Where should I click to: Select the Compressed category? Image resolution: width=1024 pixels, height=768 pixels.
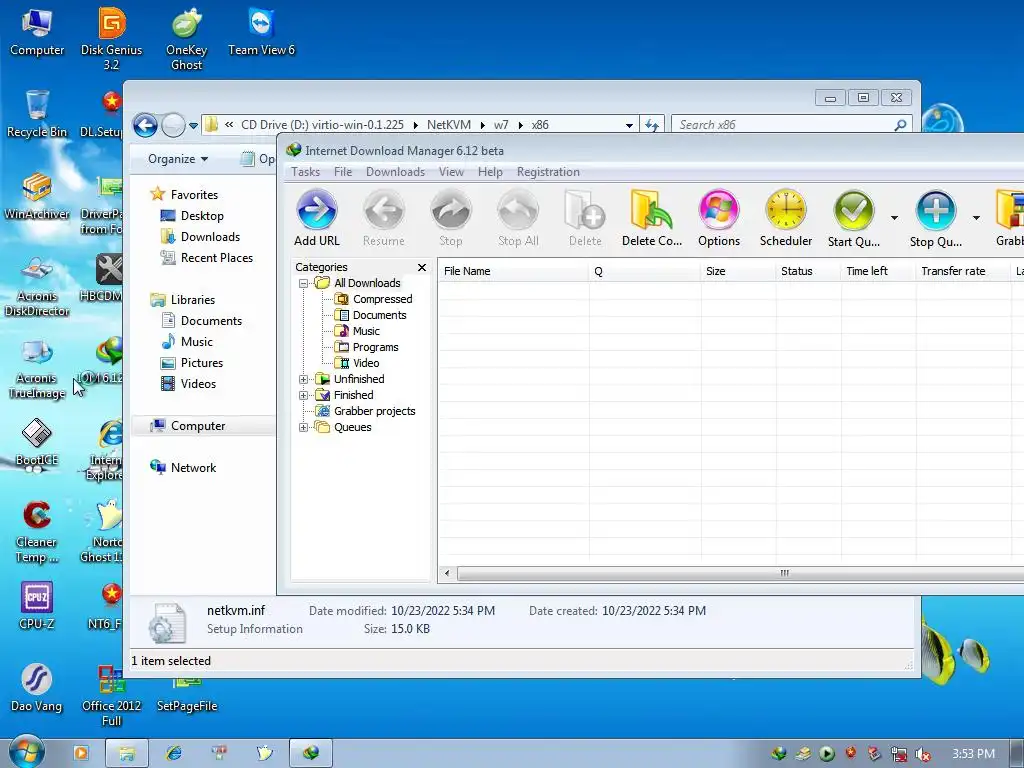pyautogui.click(x=382, y=299)
